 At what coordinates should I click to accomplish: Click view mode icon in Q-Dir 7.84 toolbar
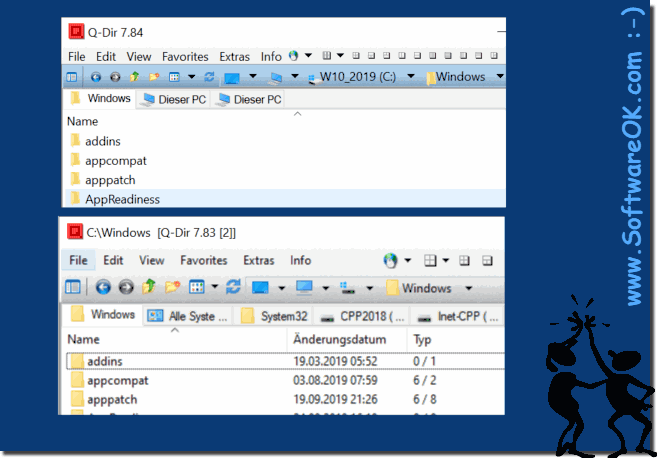[174, 77]
